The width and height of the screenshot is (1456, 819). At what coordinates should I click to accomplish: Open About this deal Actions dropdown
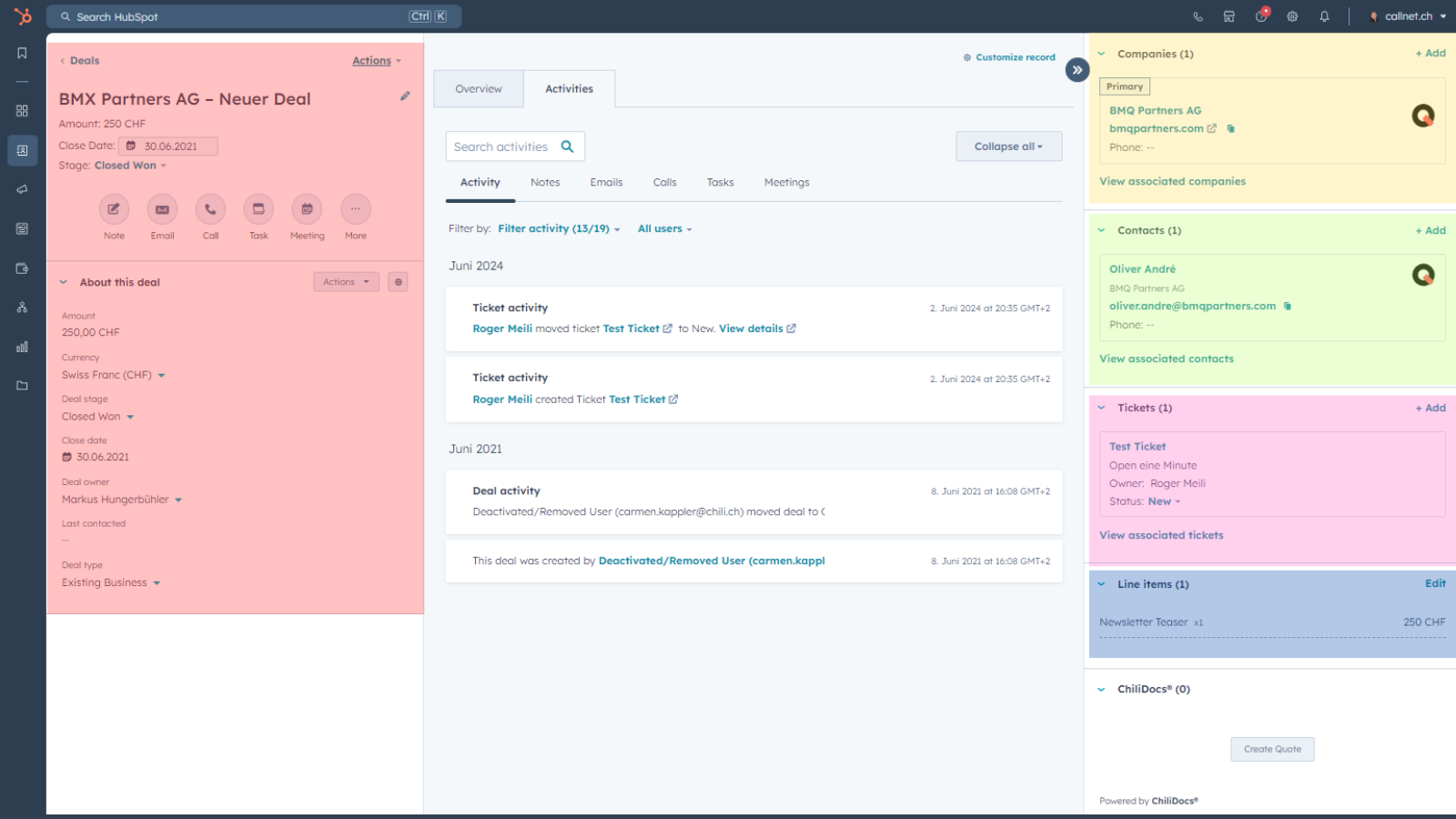point(346,282)
